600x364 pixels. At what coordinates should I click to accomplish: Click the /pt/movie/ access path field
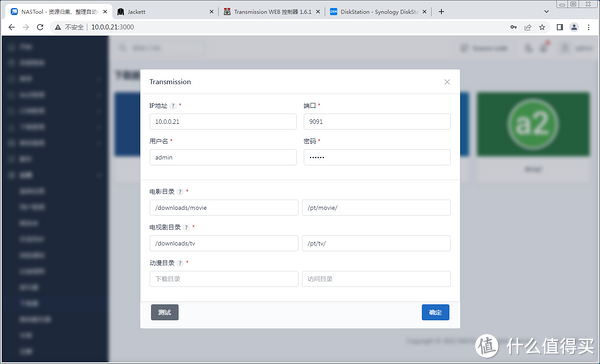coord(376,207)
